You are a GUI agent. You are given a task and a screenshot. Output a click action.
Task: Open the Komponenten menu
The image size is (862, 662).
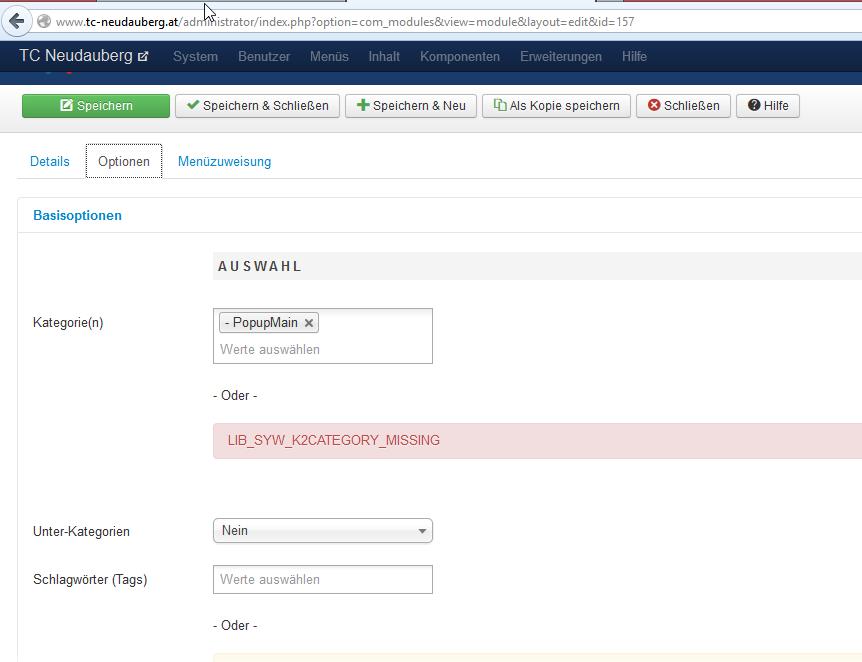tap(460, 57)
